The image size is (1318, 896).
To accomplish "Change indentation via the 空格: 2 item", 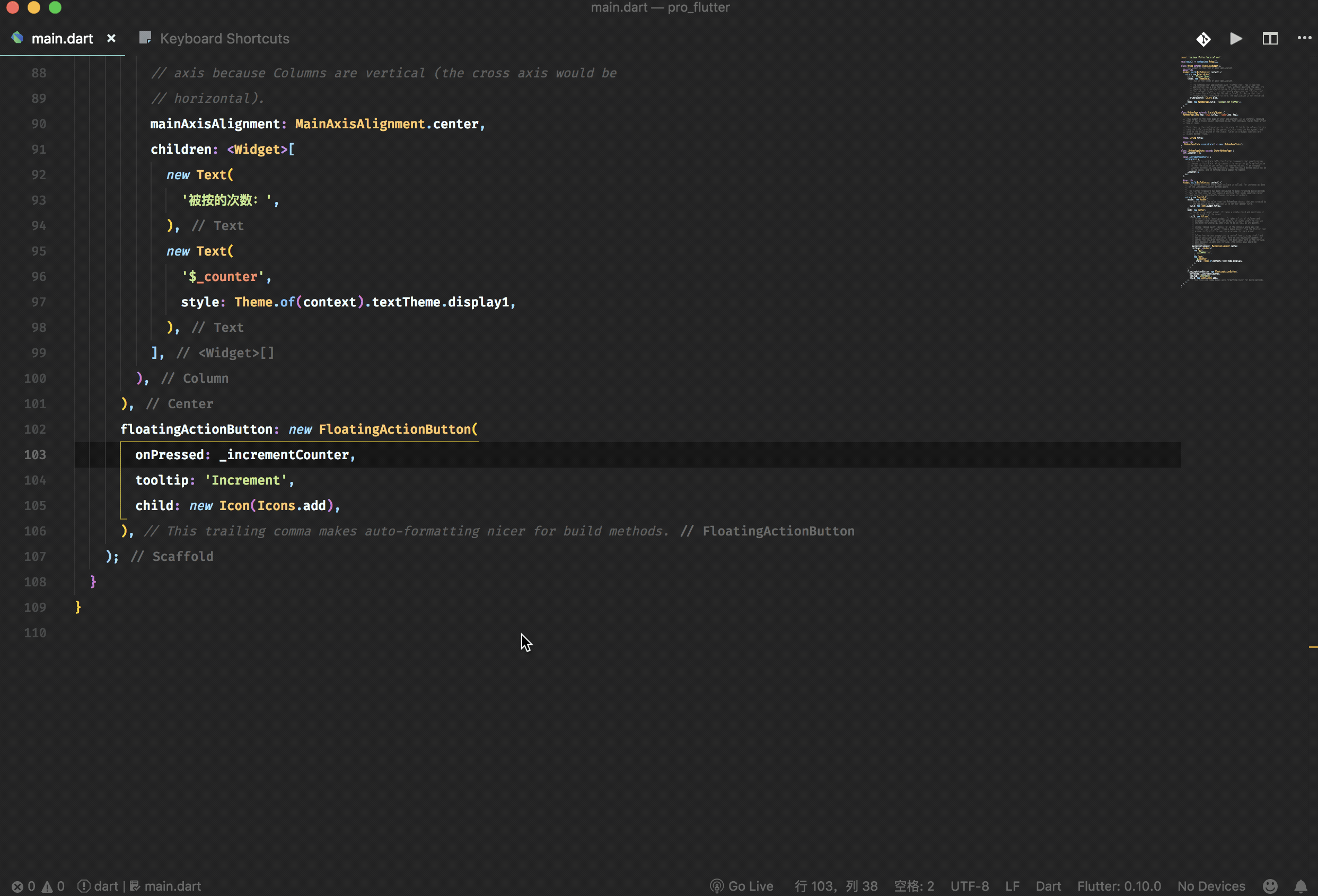I will pyautogui.click(x=913, y=886).
